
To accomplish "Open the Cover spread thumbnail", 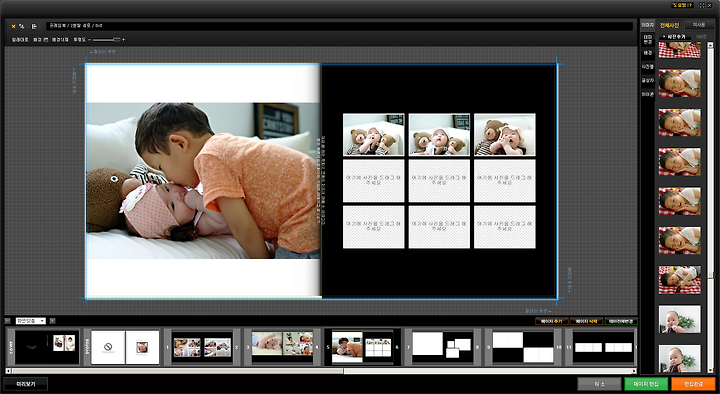I will point(47,347).
